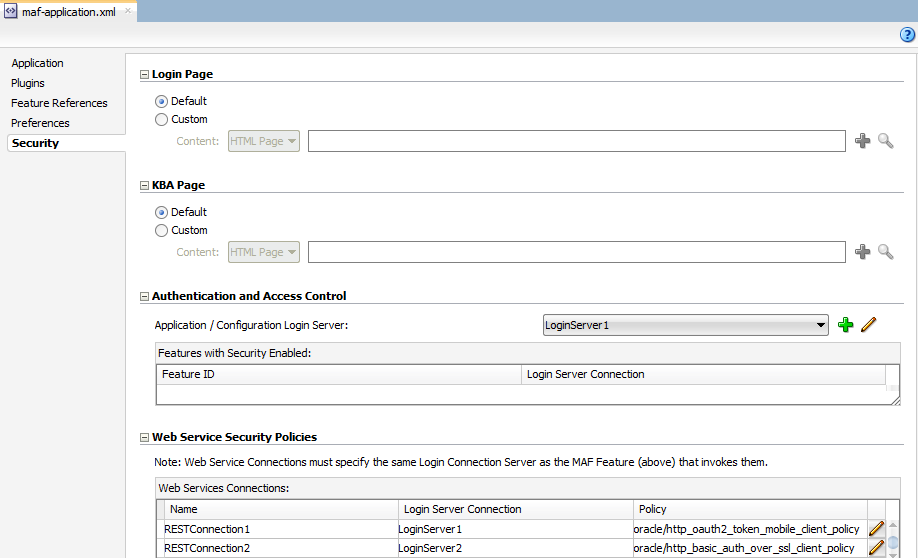Select the Security tab

point(66,143)
